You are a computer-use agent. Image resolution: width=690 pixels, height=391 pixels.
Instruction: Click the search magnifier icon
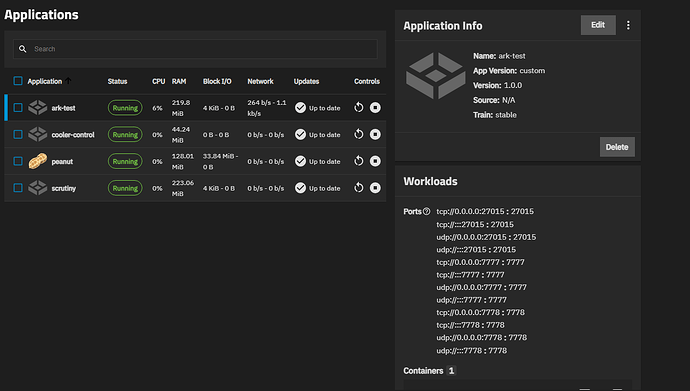coord(22,49)
